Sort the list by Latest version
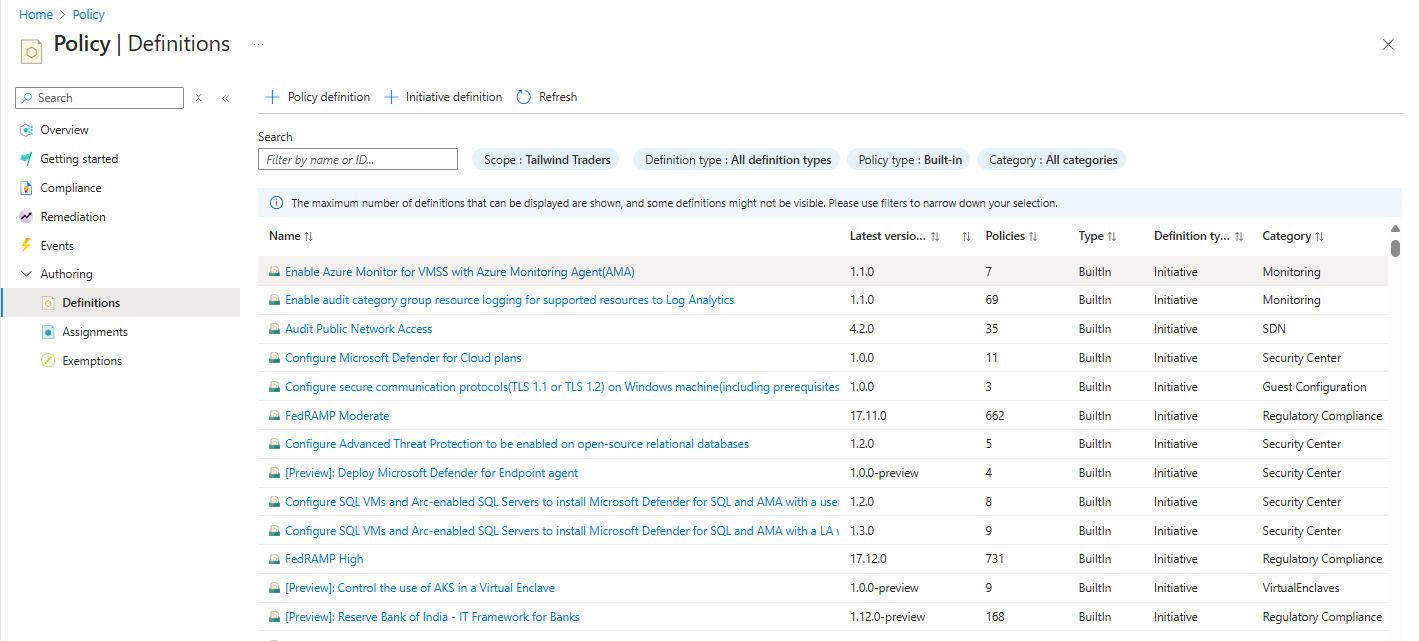This screenshot has height=641, width=1419. coord(933,235)
